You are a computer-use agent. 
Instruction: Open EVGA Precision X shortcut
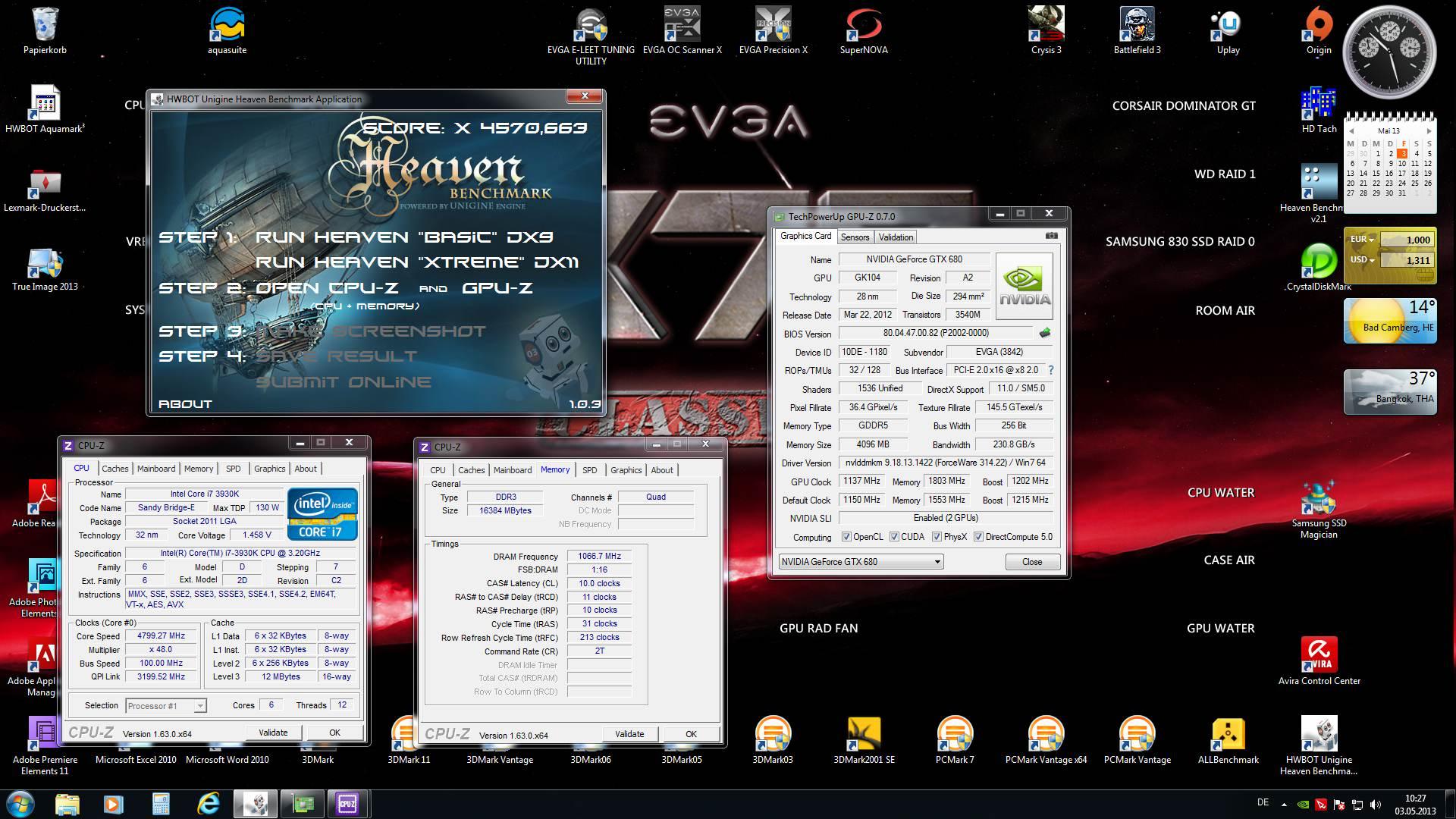tap(773, 30)
